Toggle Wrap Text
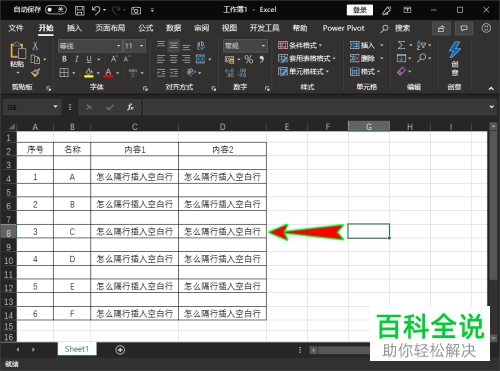Screen dimensions: 500x371 200,46
